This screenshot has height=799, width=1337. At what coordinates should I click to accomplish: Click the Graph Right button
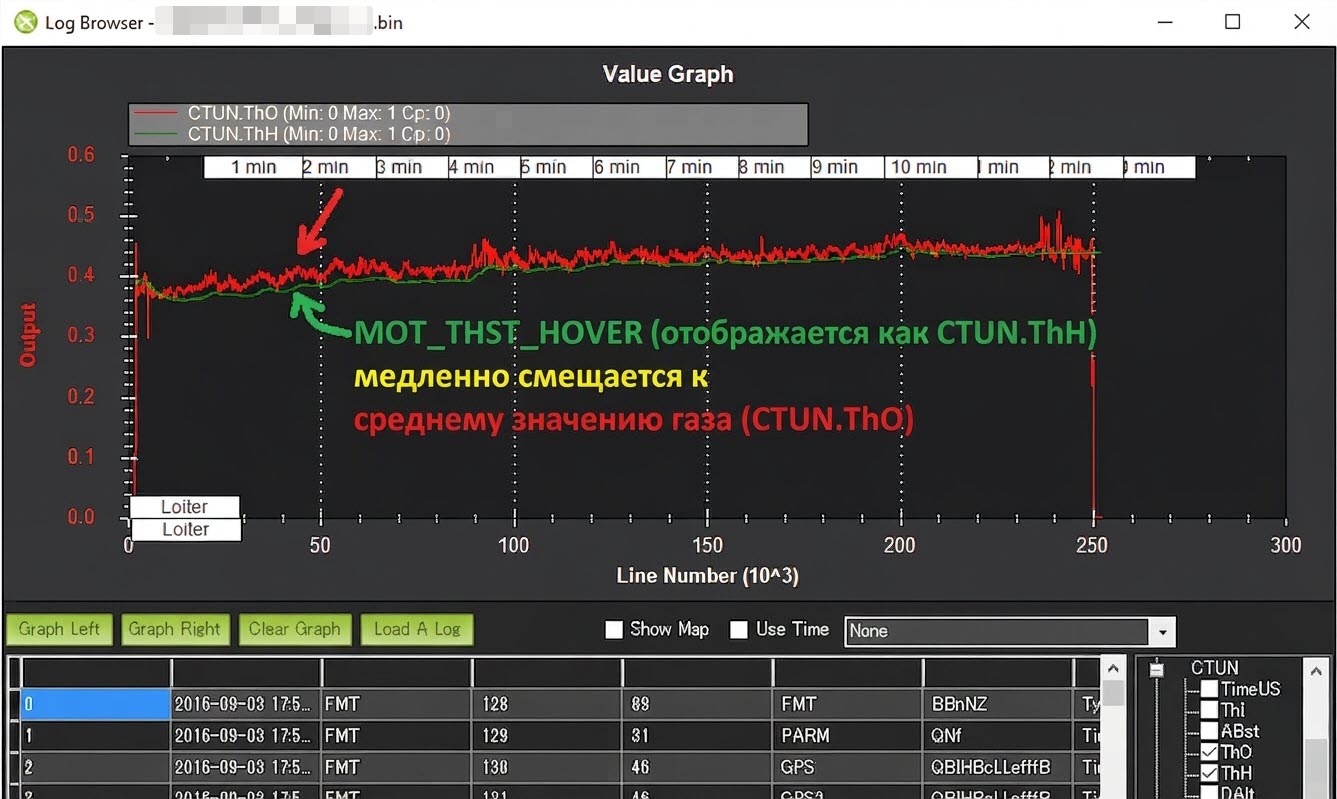coord(175,629)
